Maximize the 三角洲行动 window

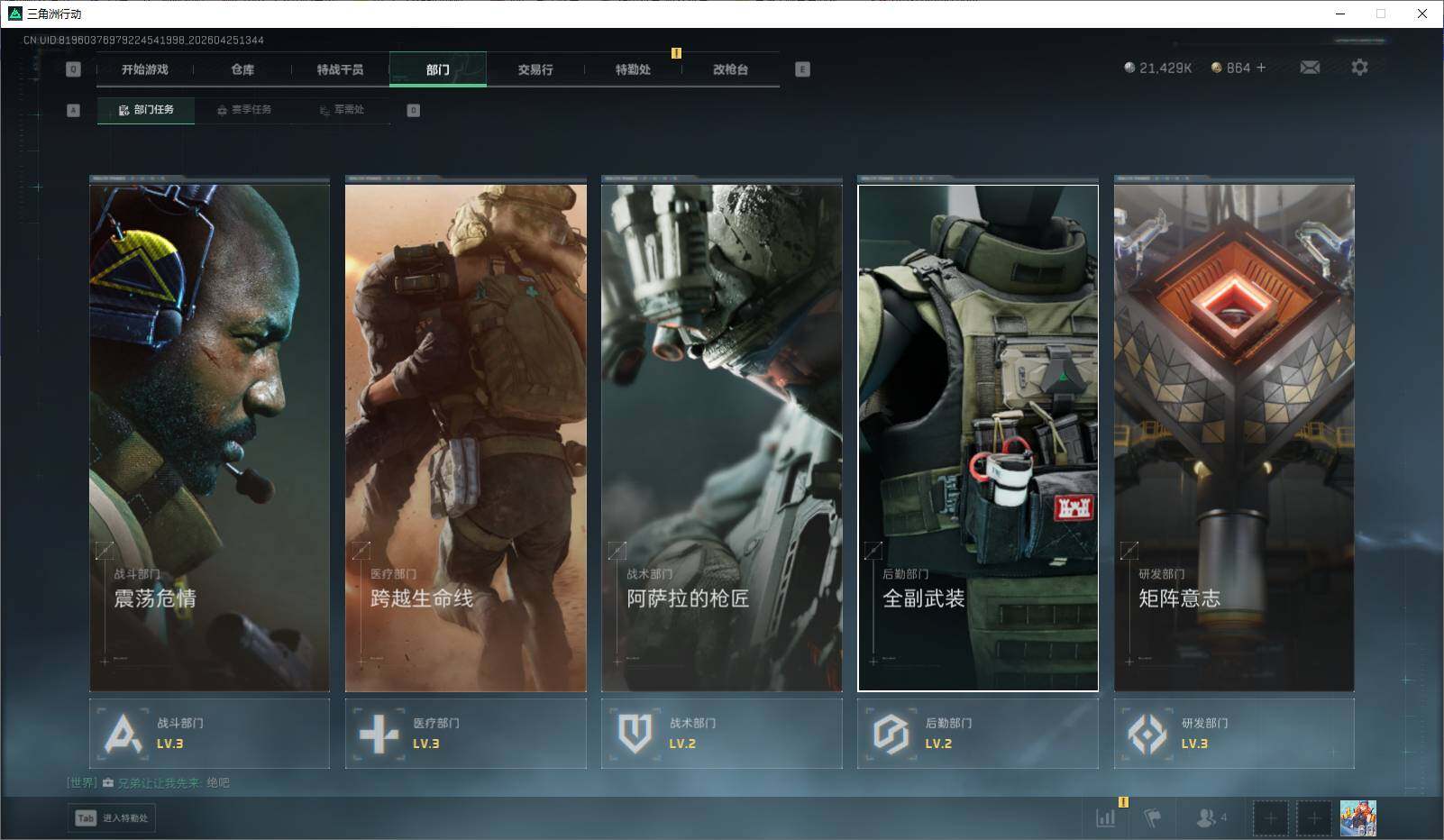1381,14
